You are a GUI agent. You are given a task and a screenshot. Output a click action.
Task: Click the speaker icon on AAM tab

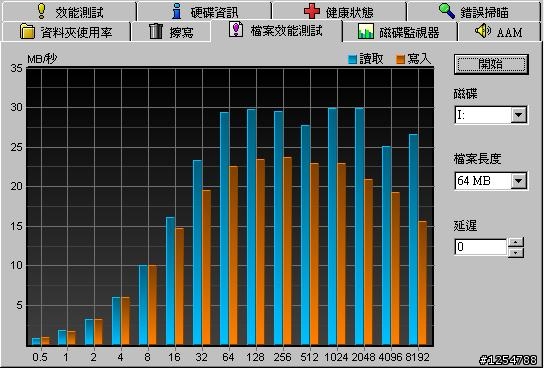[x=483, y=31]
